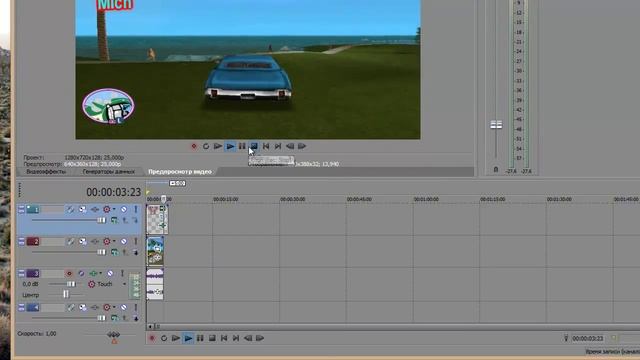This screenshot has height=360, width=640.
Task: Solo video track 1
Action: tap(136, 209)
